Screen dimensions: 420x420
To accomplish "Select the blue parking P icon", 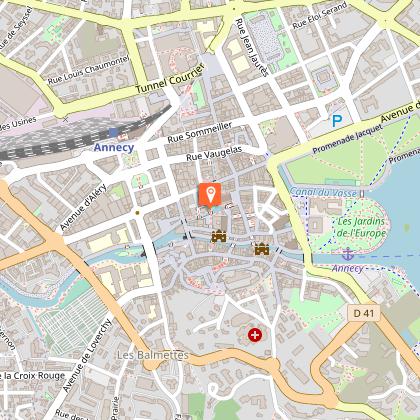I will point(337,121).
